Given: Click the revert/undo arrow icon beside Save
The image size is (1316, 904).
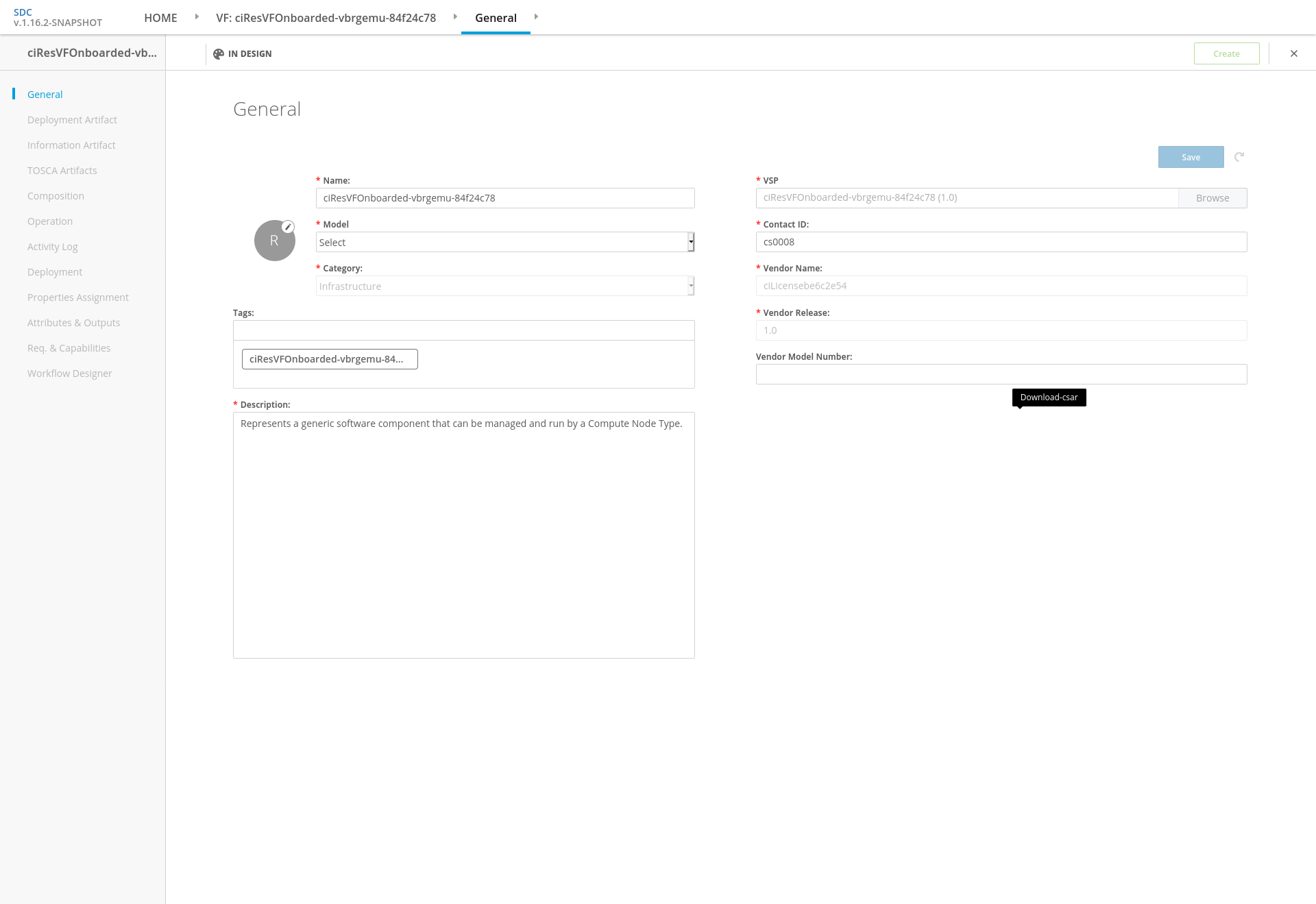Looking at the screenshot, I should click(x=1239, y=157).
